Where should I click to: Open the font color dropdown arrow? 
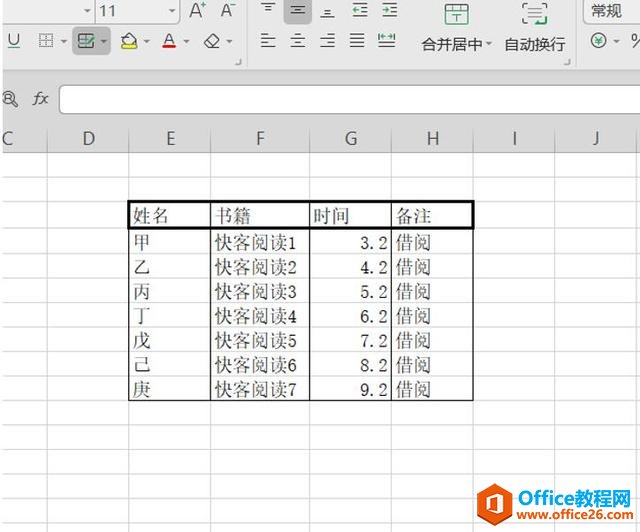187,41
